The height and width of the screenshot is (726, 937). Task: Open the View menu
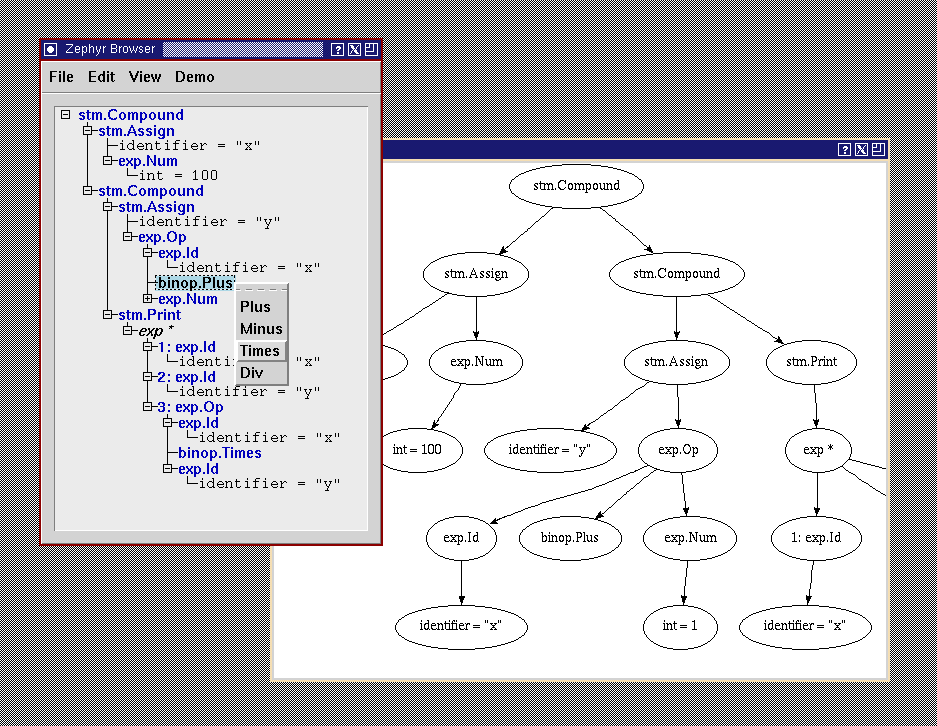point(145,77)
